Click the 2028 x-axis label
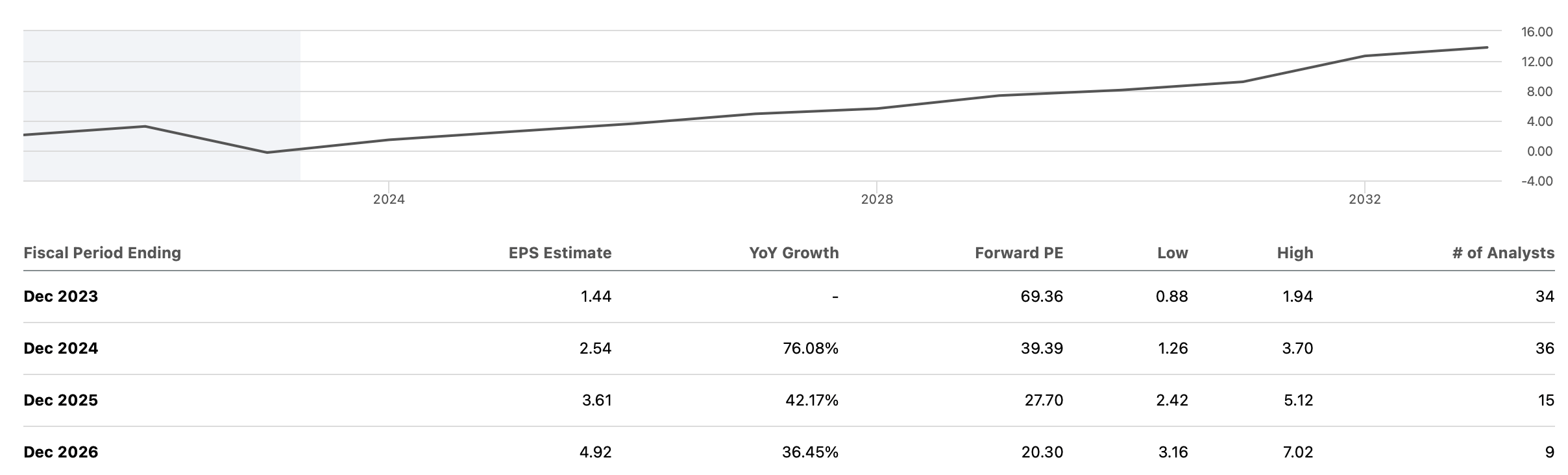The image size is (1568, 475). tap(877, 200)
